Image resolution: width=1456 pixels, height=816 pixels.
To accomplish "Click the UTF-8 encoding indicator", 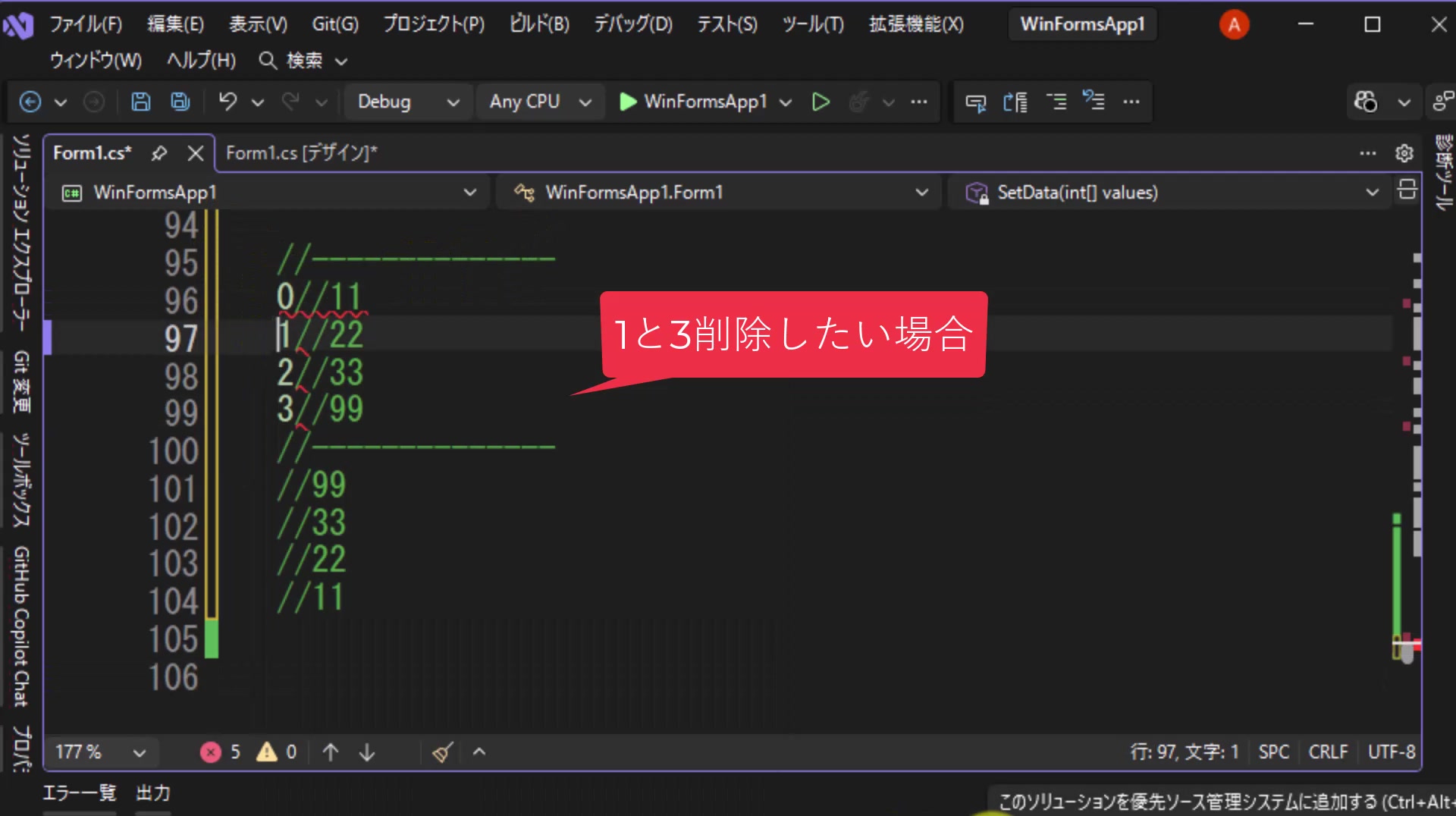I will click(x=1391, y=752).
